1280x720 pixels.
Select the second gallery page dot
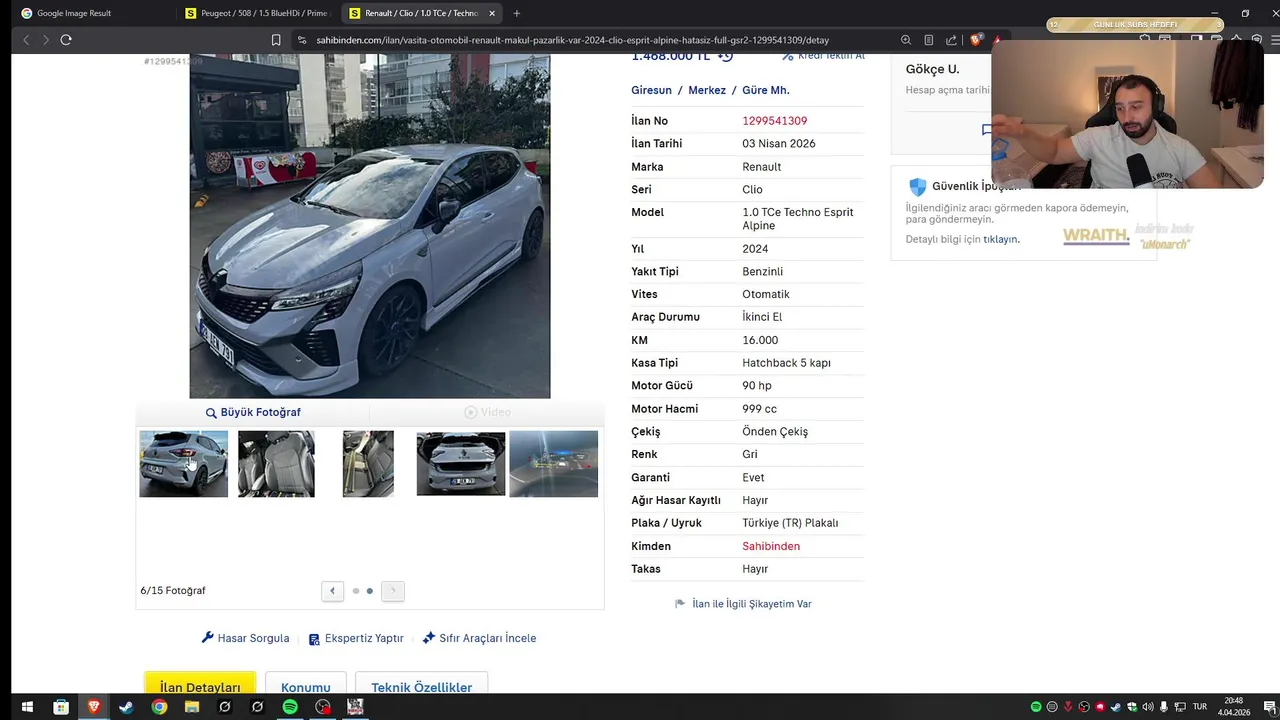[x=370, y=591]
